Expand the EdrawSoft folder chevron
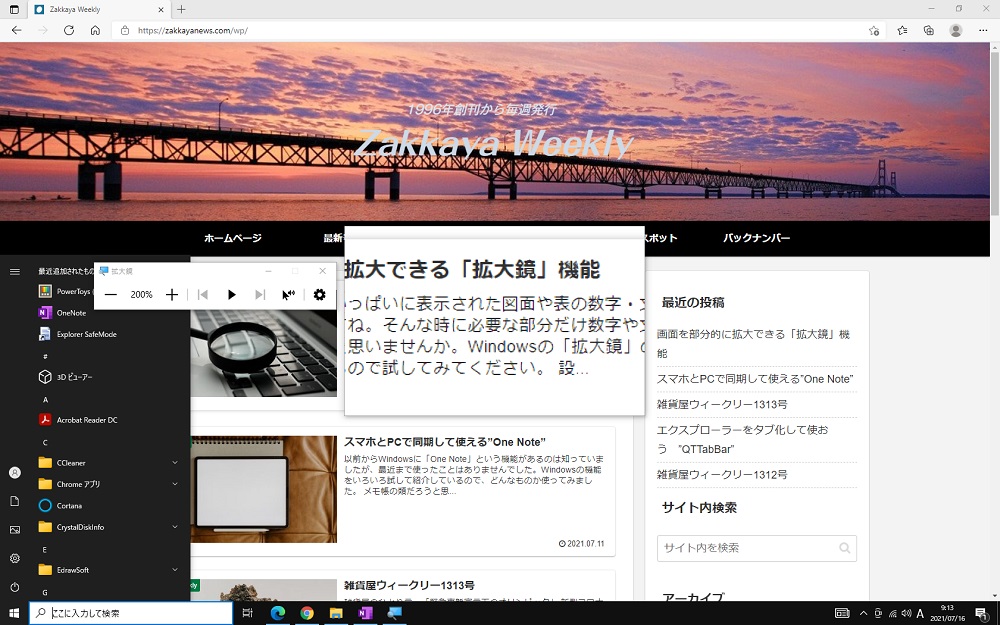1000x625 pixels. (175, 570)
